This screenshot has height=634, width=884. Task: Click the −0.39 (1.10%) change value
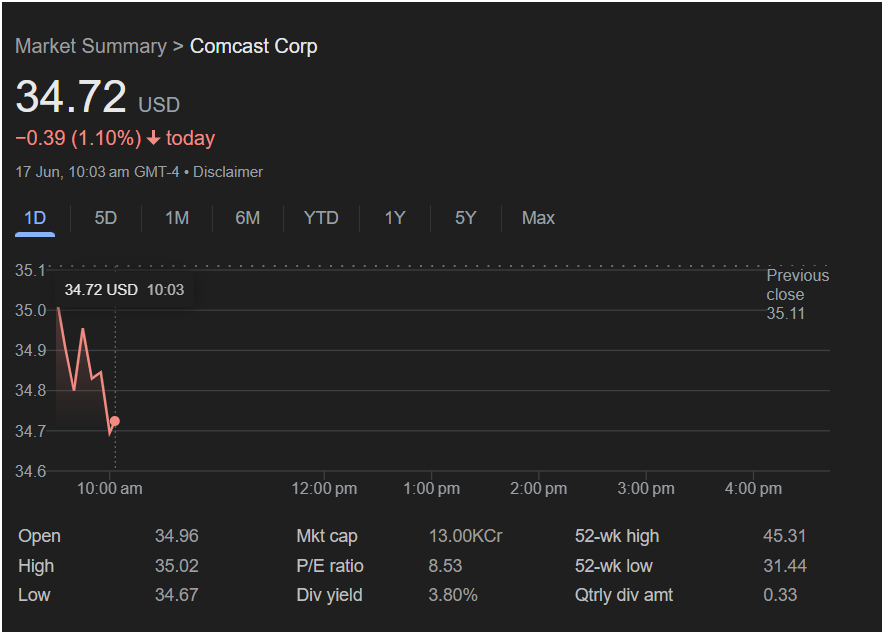click(x=78, y=138)
